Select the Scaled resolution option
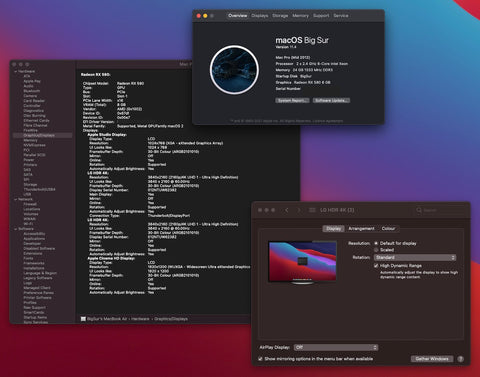This screenshot has width=480, height=377. pyautogui.click(x=376, y=250)
